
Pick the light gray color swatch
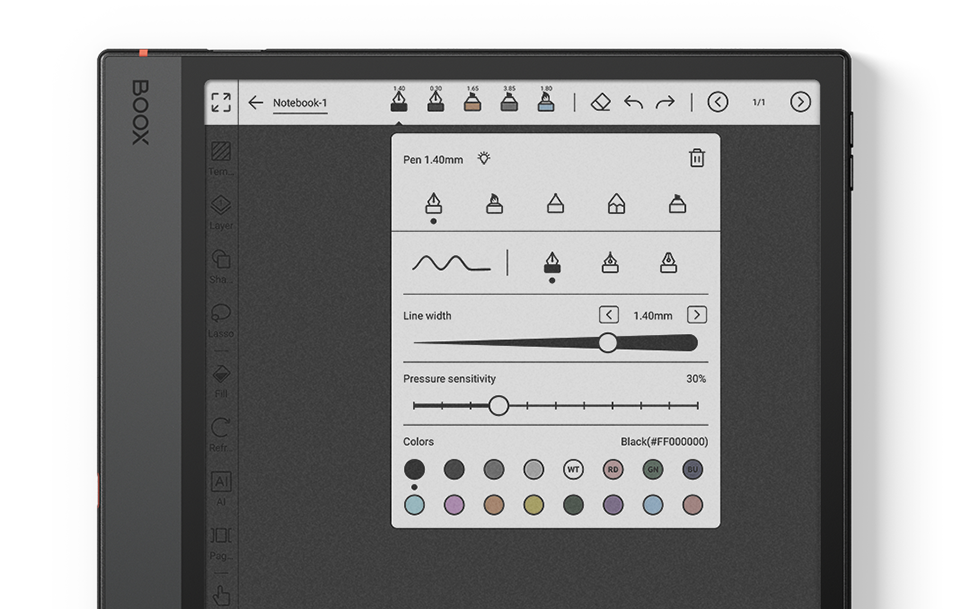pyautogui.click(x=534, y=469)
